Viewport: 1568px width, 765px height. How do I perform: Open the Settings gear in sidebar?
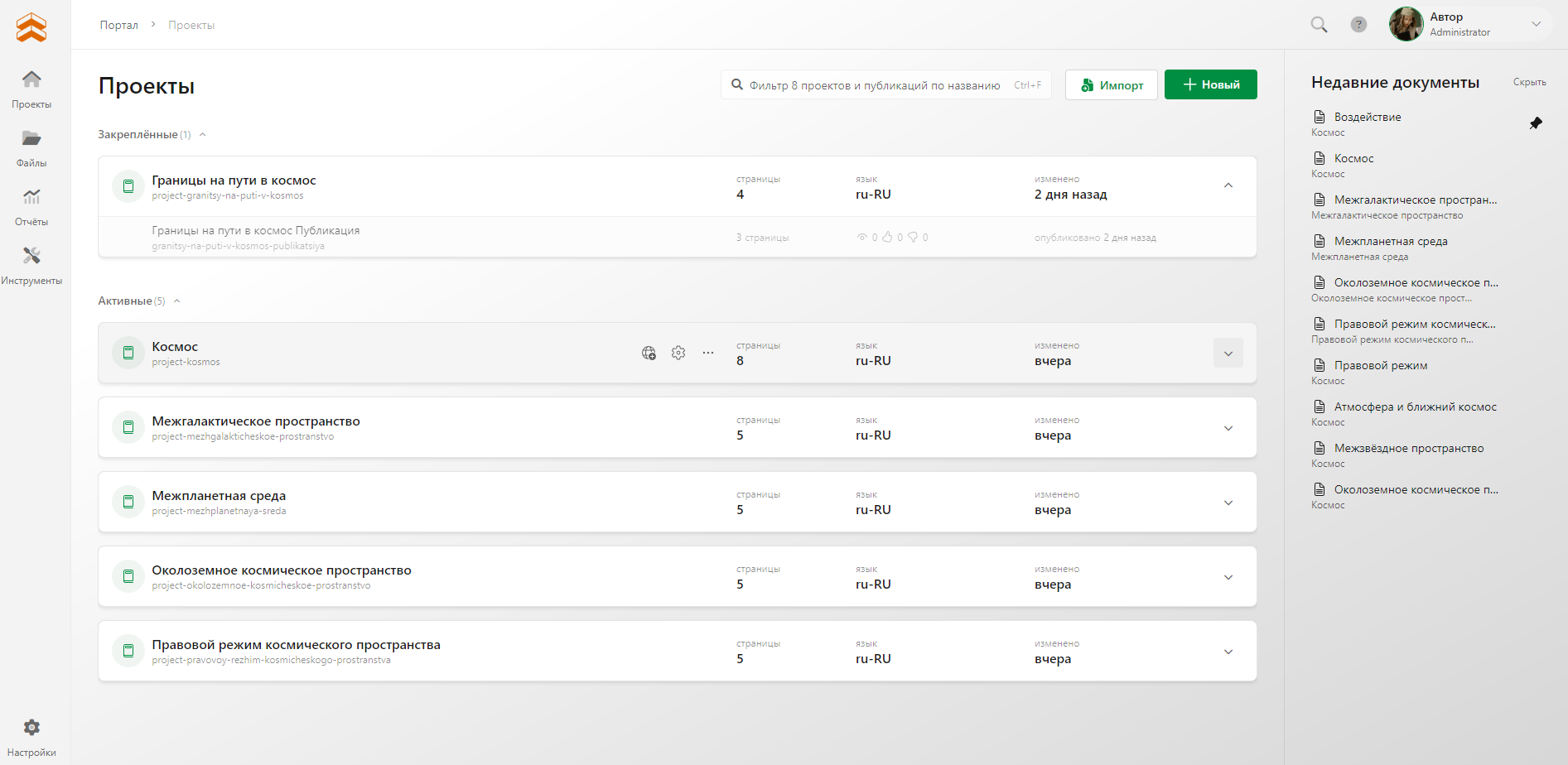click(31, 728)
